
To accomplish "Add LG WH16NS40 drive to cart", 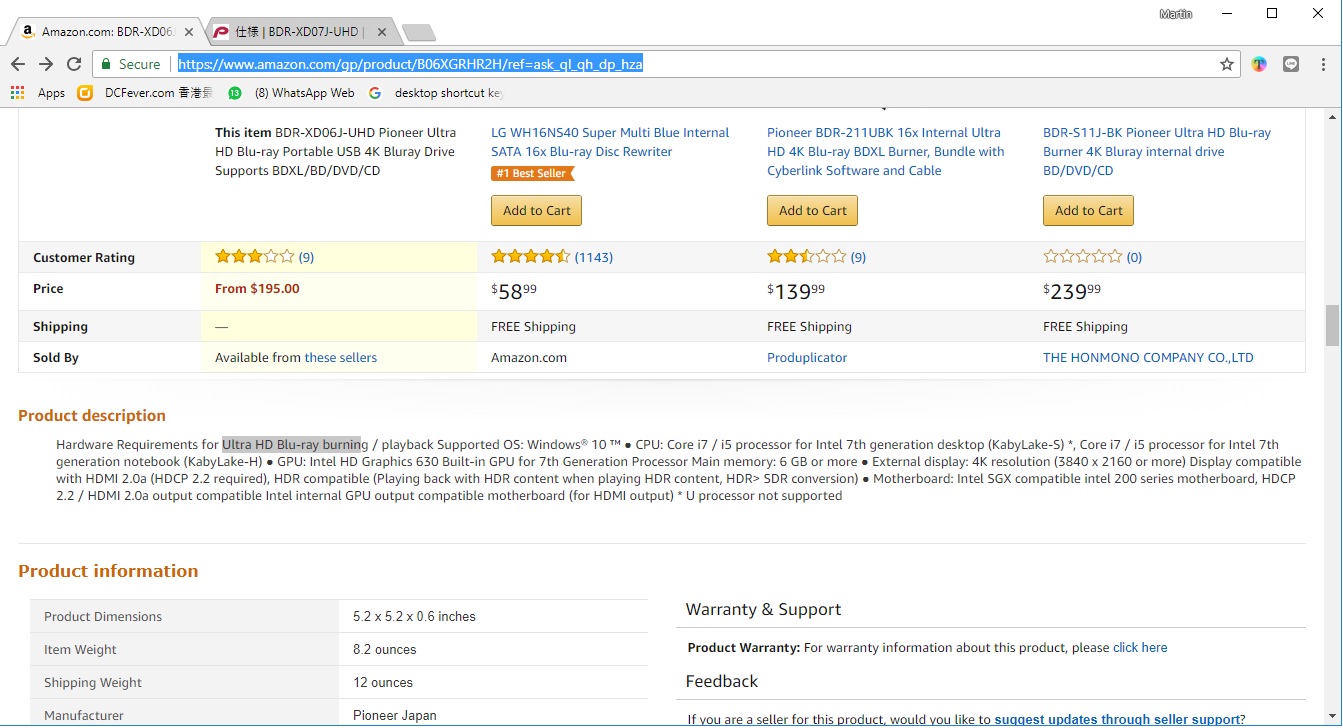I will click(537, 211).
